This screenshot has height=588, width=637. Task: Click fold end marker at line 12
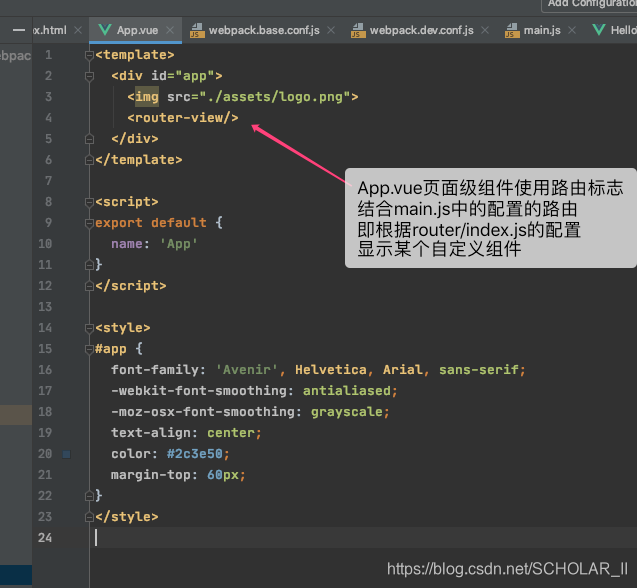[x=89, y=286]
